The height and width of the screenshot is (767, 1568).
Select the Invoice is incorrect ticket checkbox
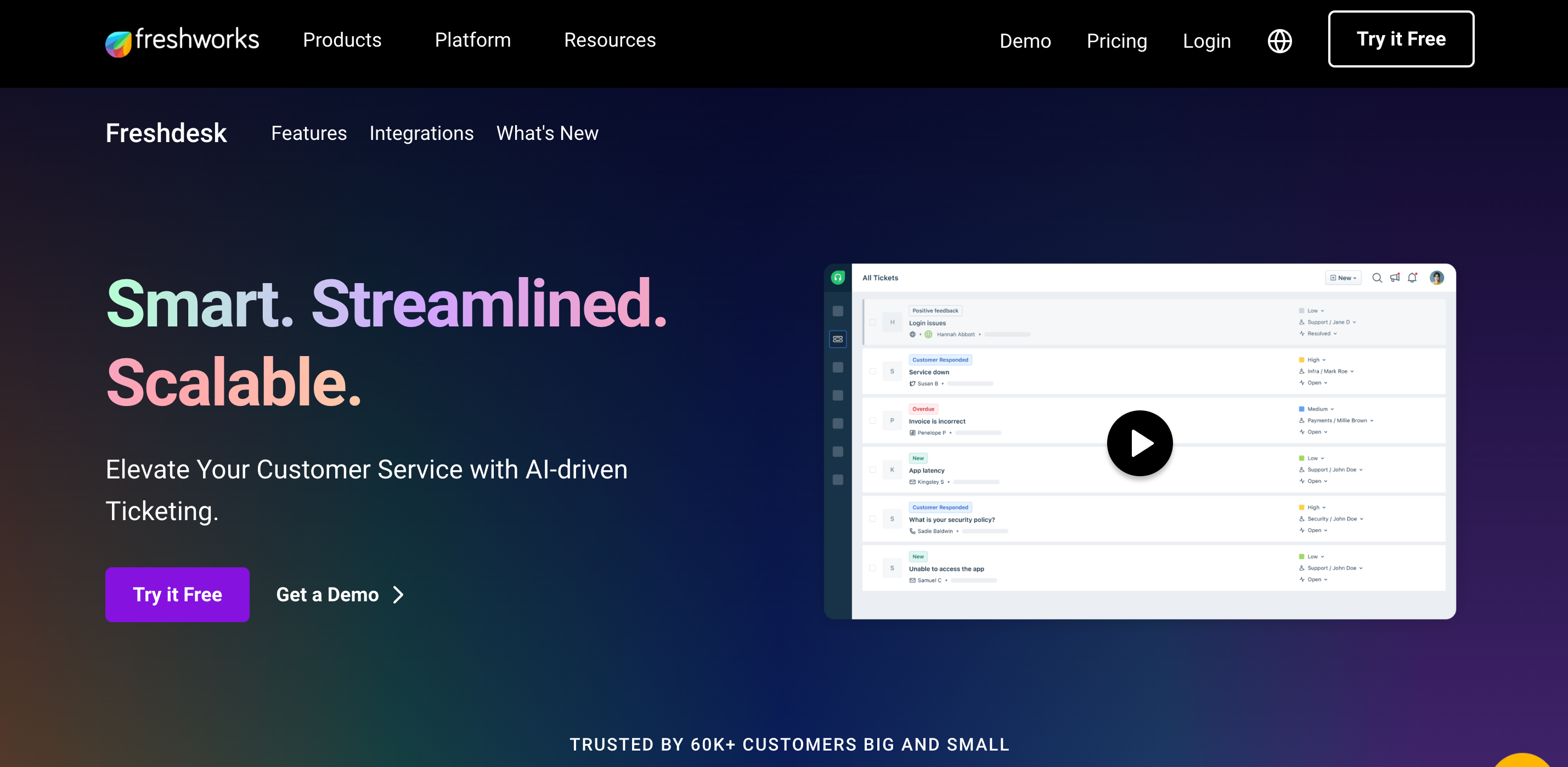[872, 421]
